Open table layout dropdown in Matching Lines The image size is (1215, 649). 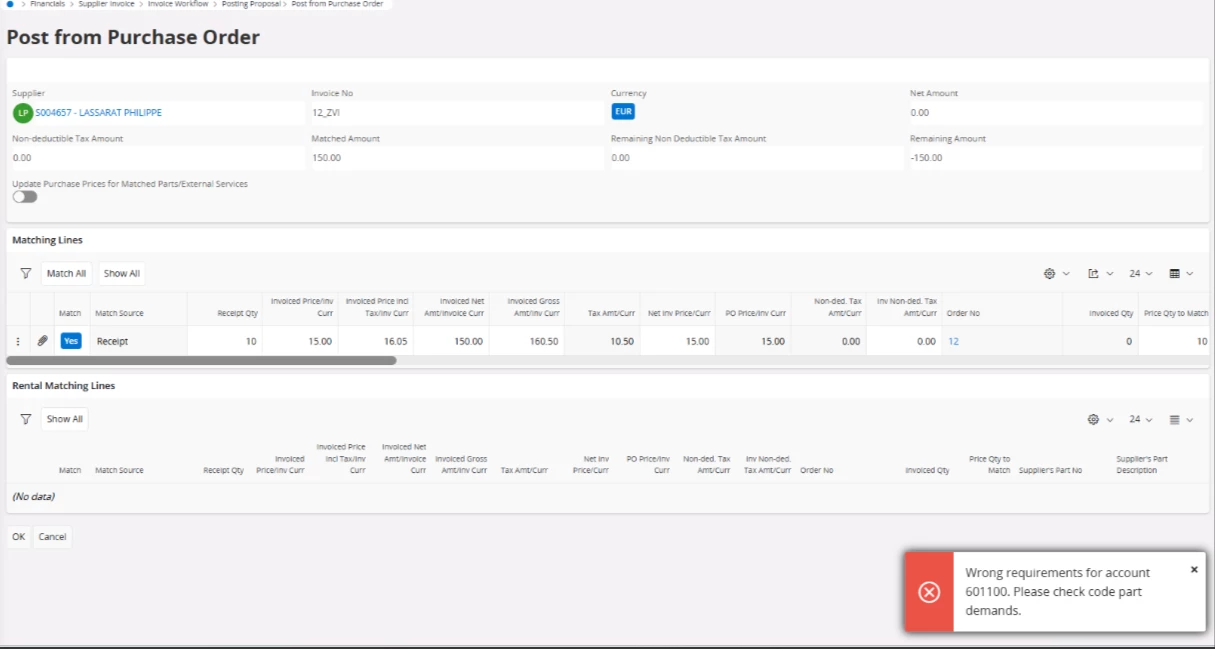coord(1182,273)
